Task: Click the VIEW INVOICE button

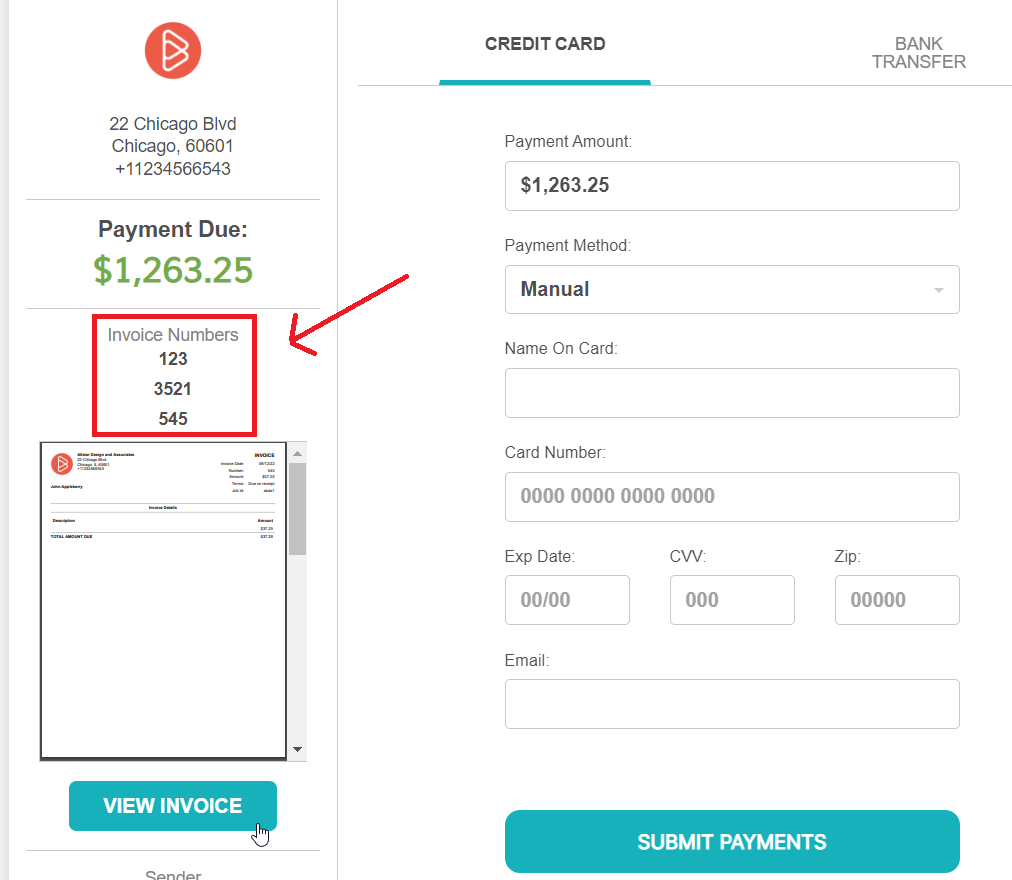Action: [172, 805]
